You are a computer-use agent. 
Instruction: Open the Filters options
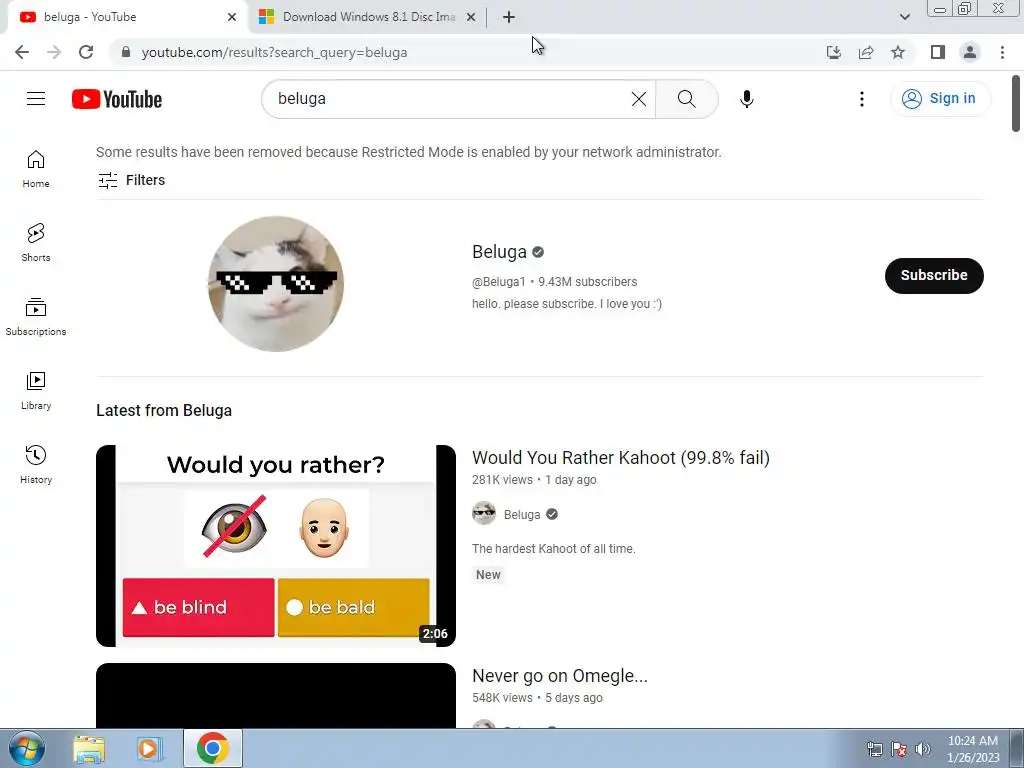[x=131, y=180]
